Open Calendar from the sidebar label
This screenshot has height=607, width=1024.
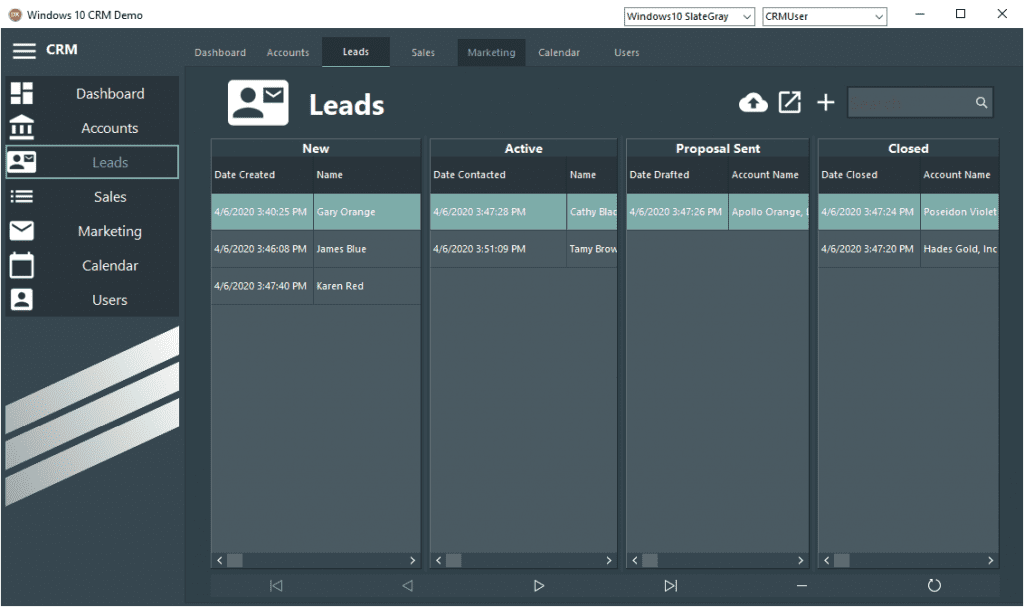tap(110, 265)
